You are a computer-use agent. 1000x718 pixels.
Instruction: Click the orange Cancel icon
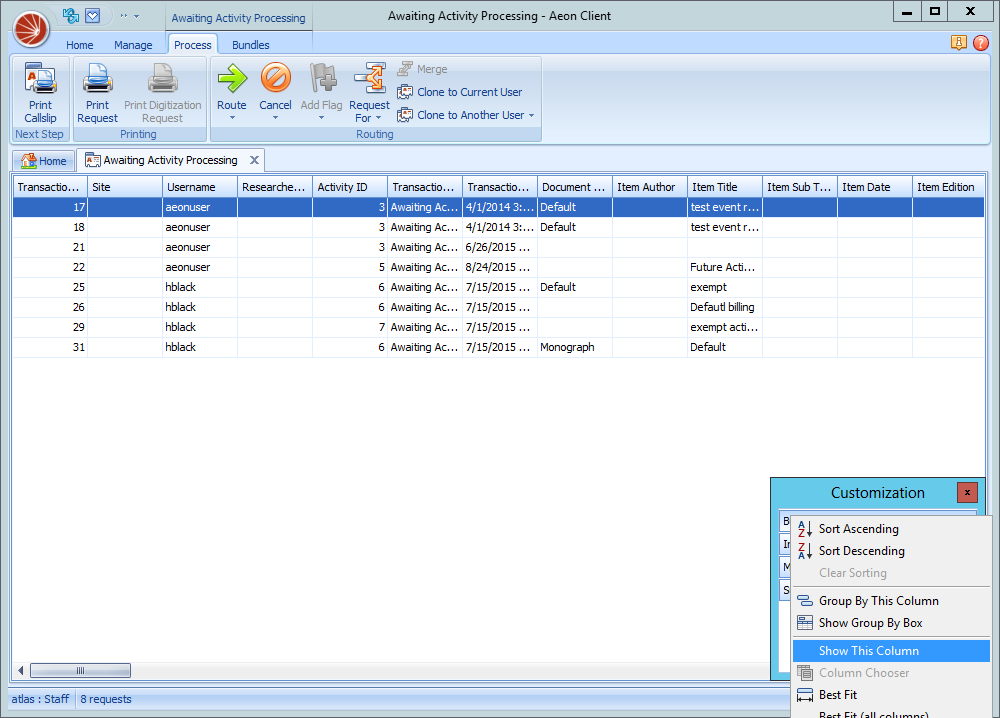275,79
